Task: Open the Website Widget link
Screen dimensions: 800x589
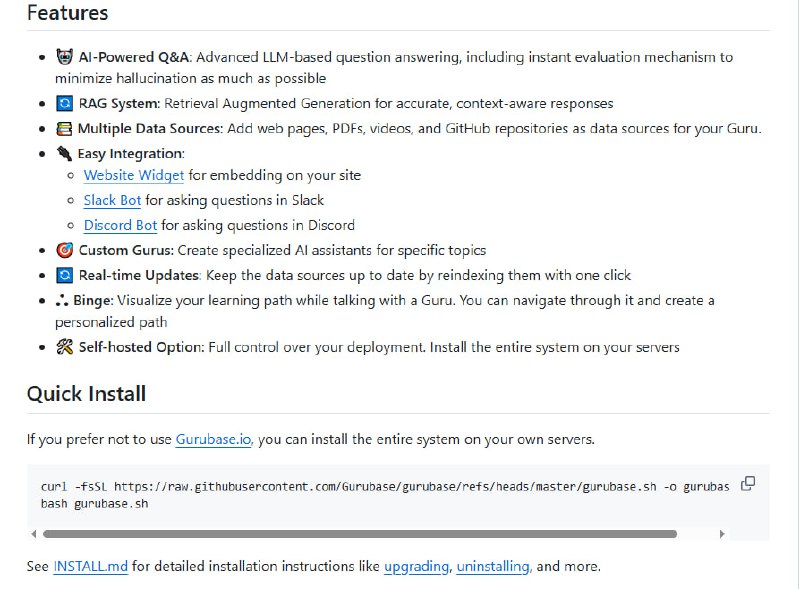Action: click(134, 175)
